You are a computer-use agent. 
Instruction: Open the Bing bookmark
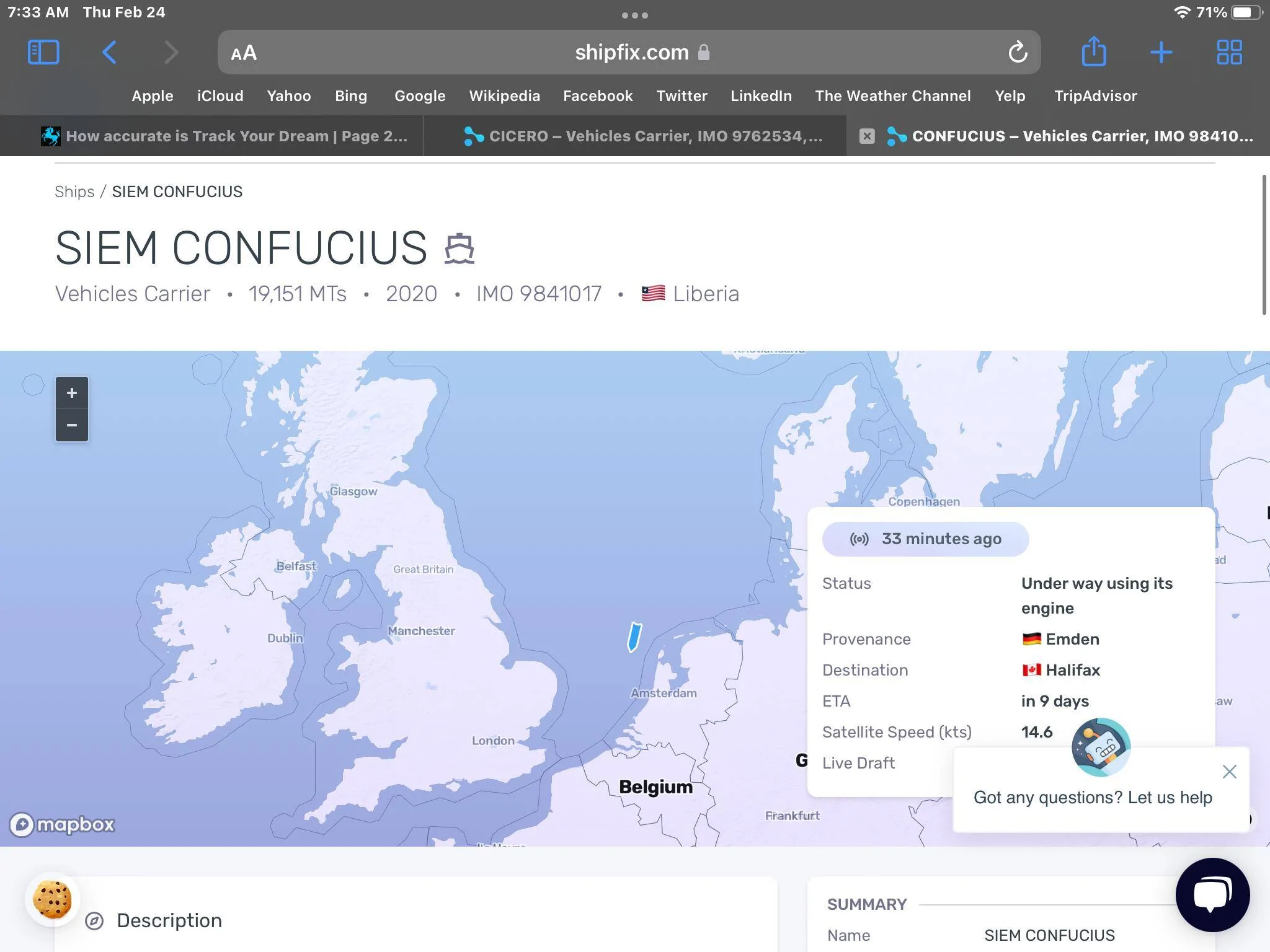[x=351, y=96]
